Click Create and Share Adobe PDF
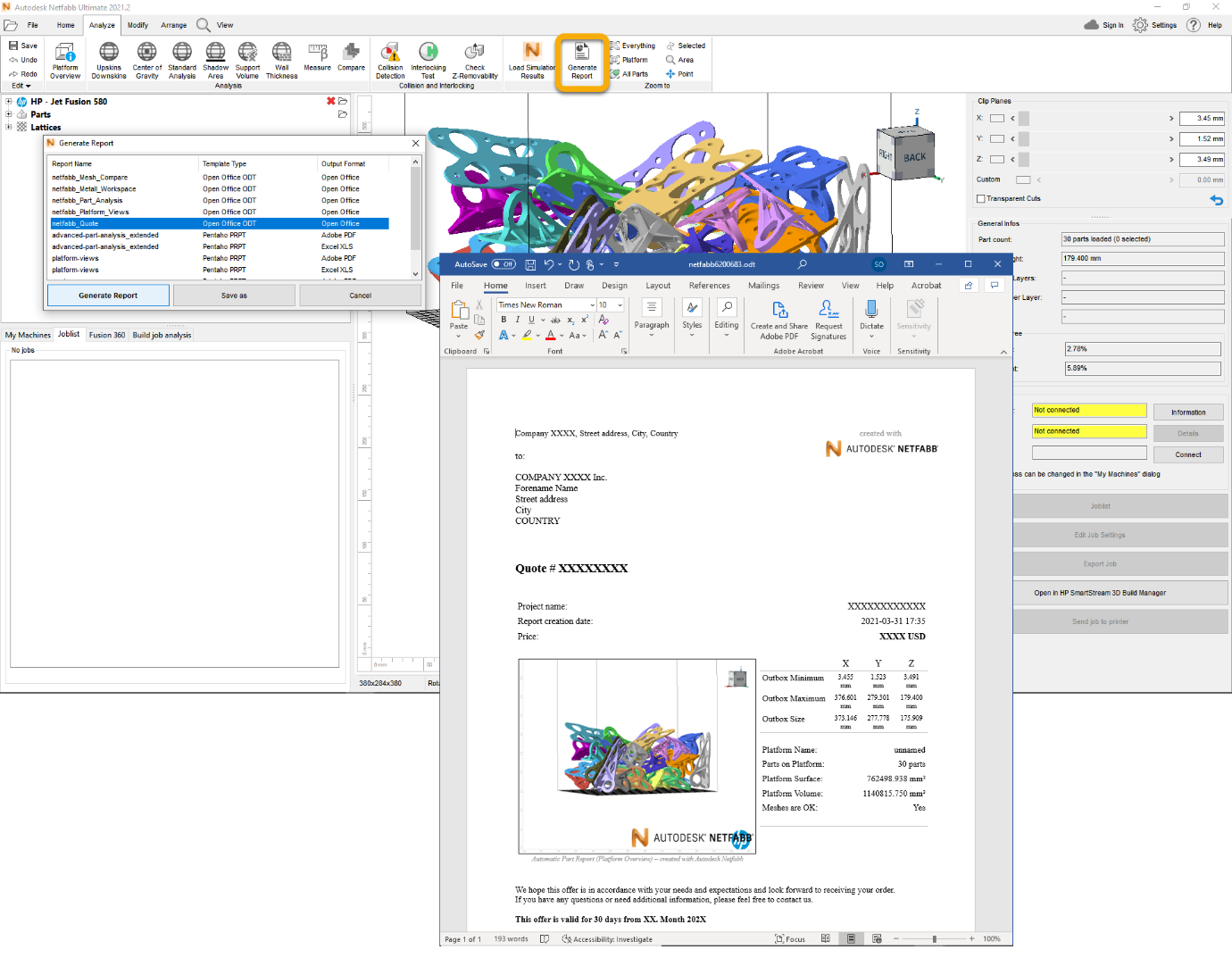Image resolution: width=1232 pixels, height=958 pixels. tap(779, 320)
